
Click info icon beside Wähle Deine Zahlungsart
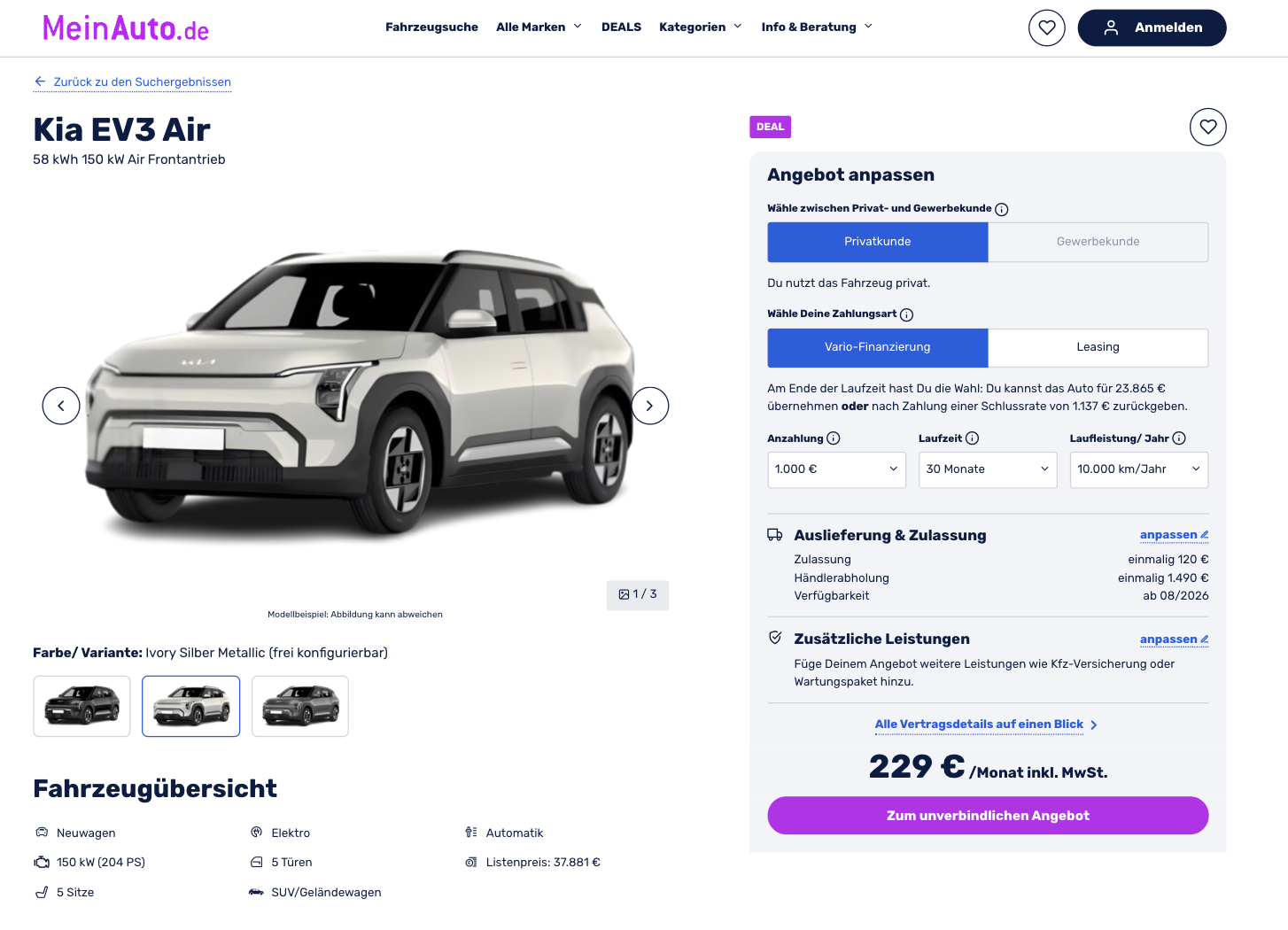tap(906, 314)
